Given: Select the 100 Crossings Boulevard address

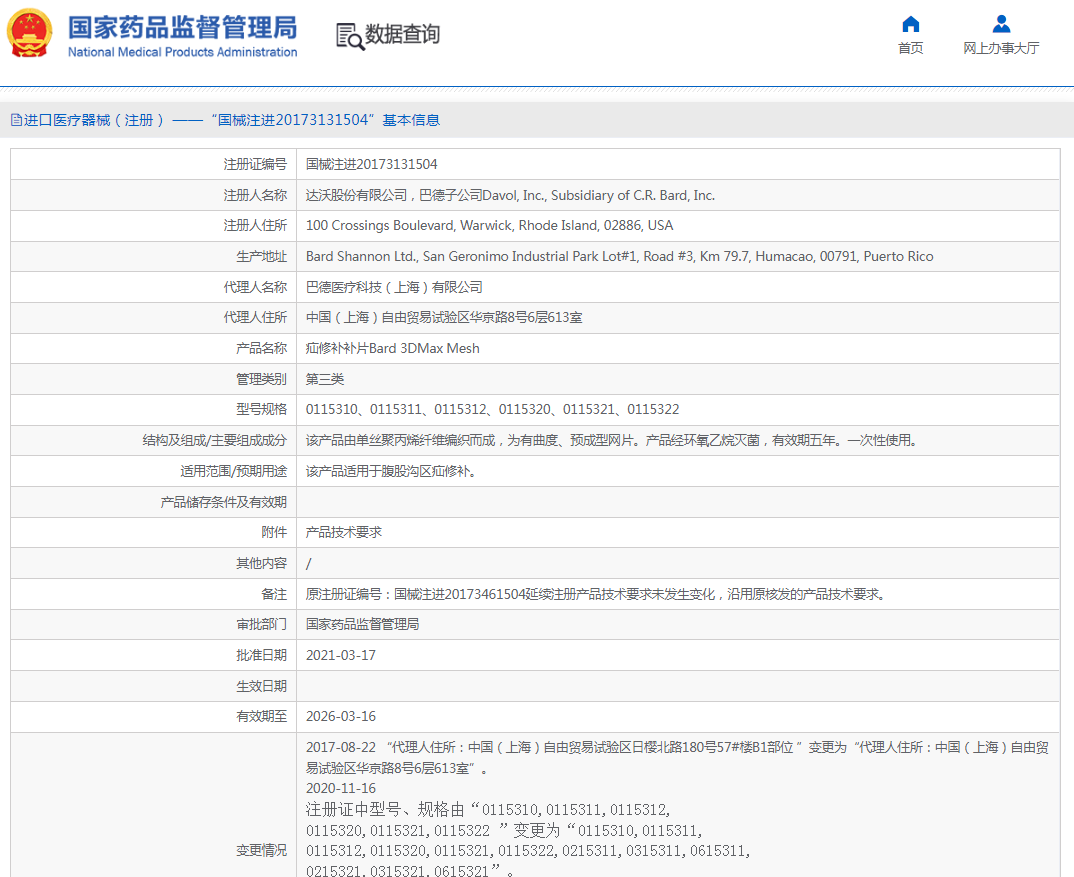Looking at the screenshot, I should (x=489, y=225).
